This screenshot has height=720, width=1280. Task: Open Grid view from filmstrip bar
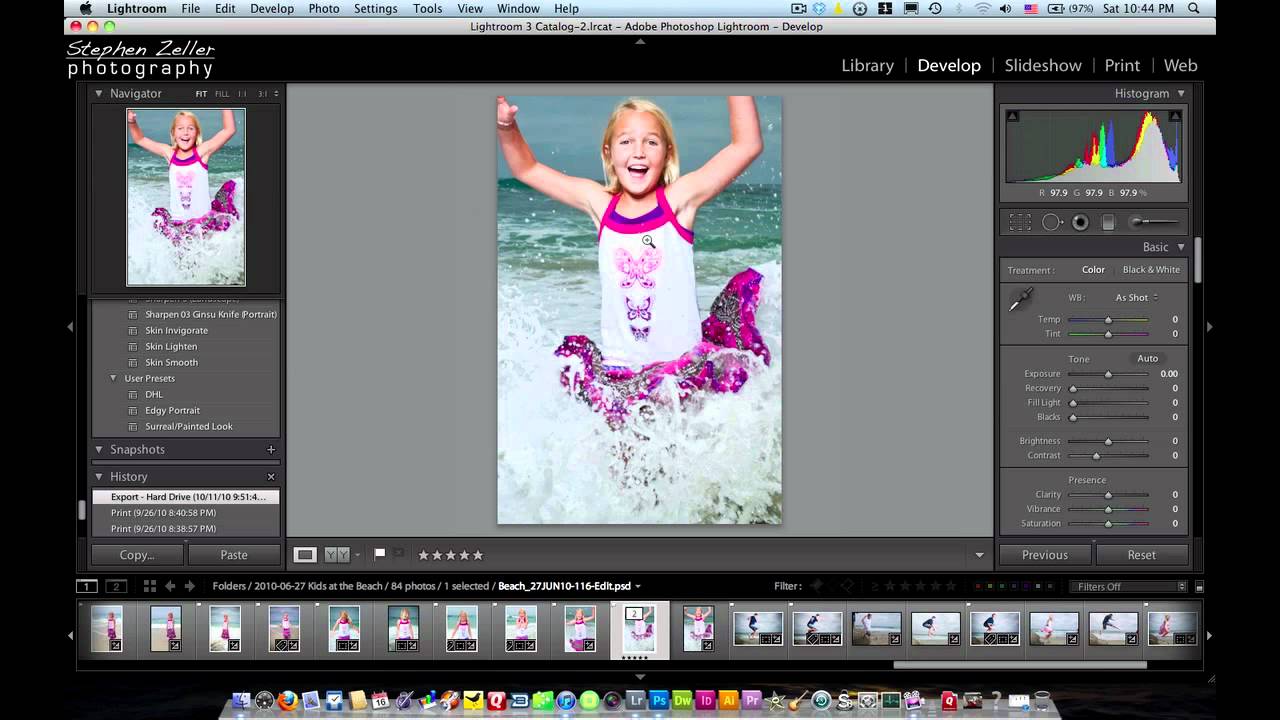[149, 587]
